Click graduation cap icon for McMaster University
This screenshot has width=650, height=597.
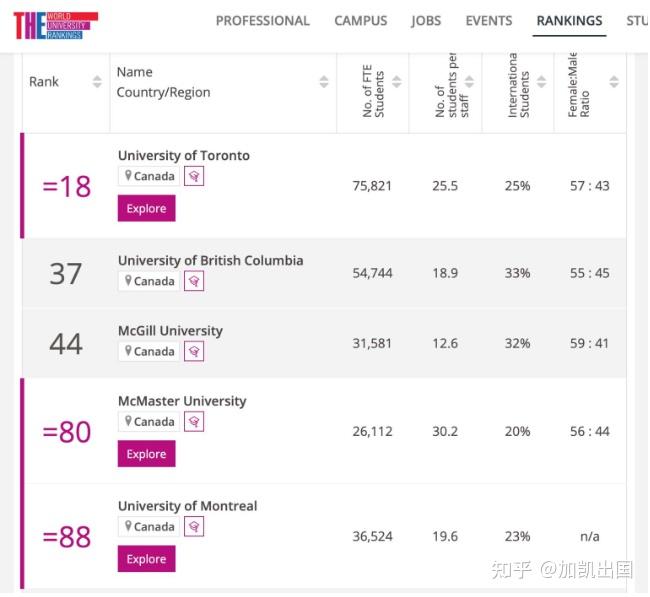tap(194, 422)
